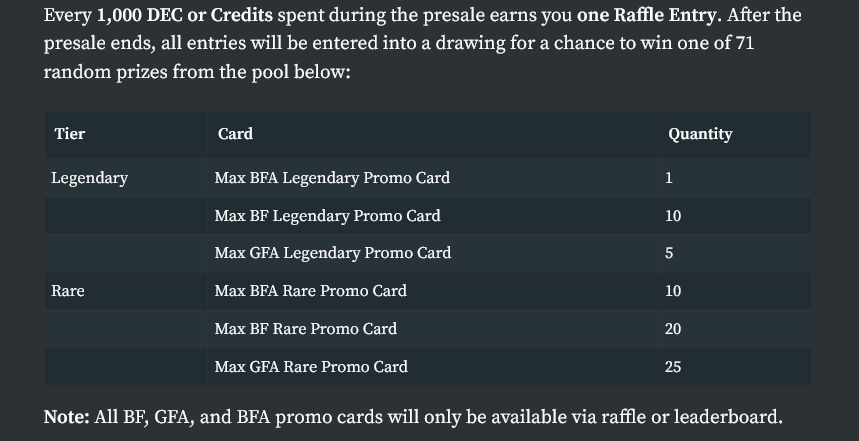Click quantity 25 for GFA Rare
Image resolution: width=859 pixels, height=441 pixels.
tap(673, 366)
